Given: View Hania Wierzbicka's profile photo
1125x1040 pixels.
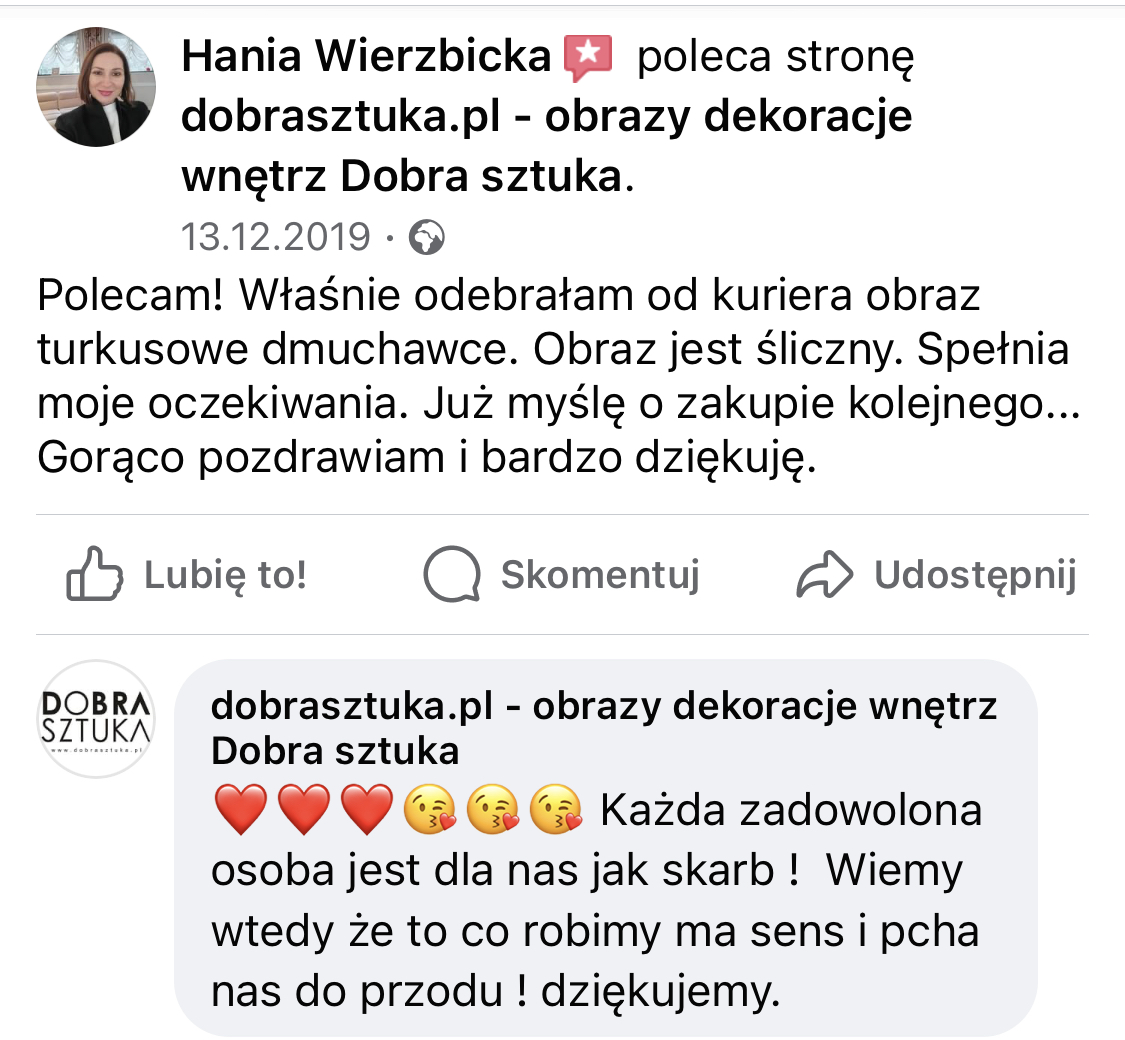Looking at the screenshot, I should click(96, 88).
